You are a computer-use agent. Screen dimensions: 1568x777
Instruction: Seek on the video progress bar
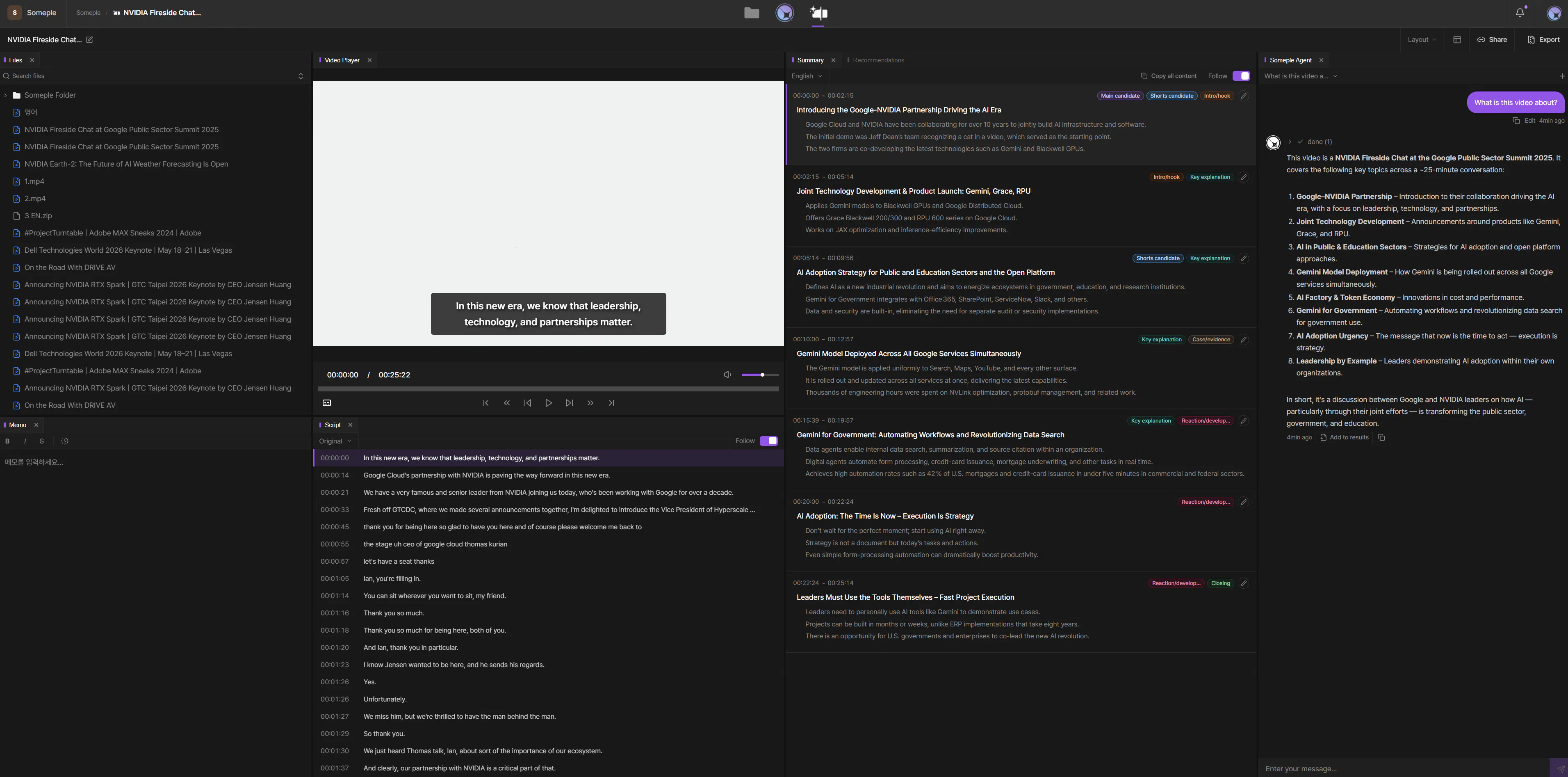tap(549, 388)
